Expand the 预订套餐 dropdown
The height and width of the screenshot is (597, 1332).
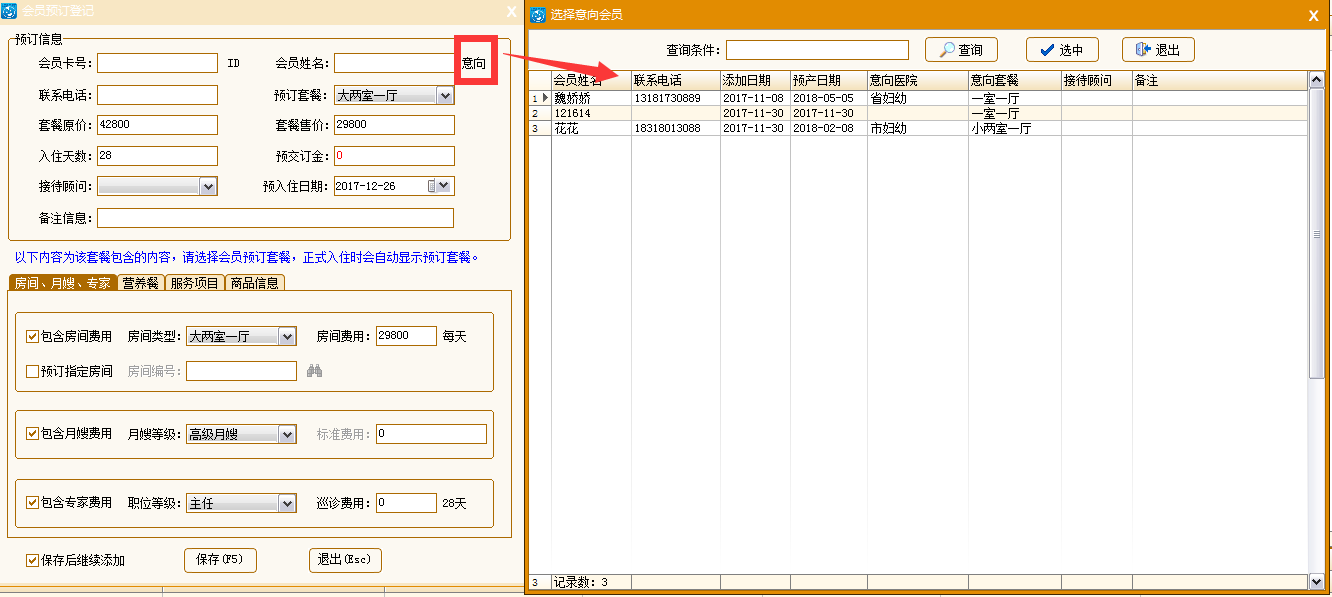click(x=445, y=96)
